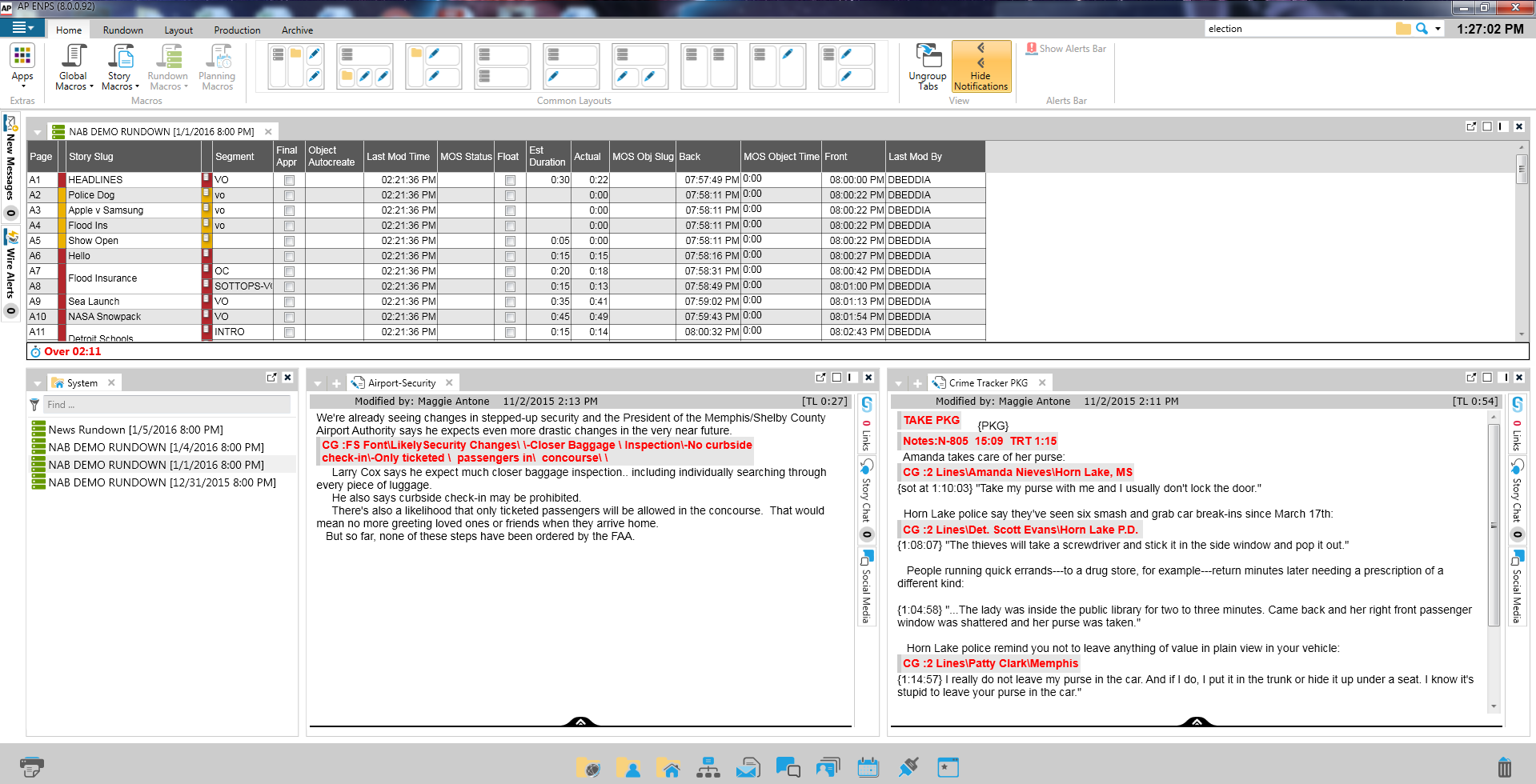Image resolution: width=1536 pixels, height=784 pixels.
Task: Collapse the Airport-Security story bottom chevron
Action: (x=580, y=722)
